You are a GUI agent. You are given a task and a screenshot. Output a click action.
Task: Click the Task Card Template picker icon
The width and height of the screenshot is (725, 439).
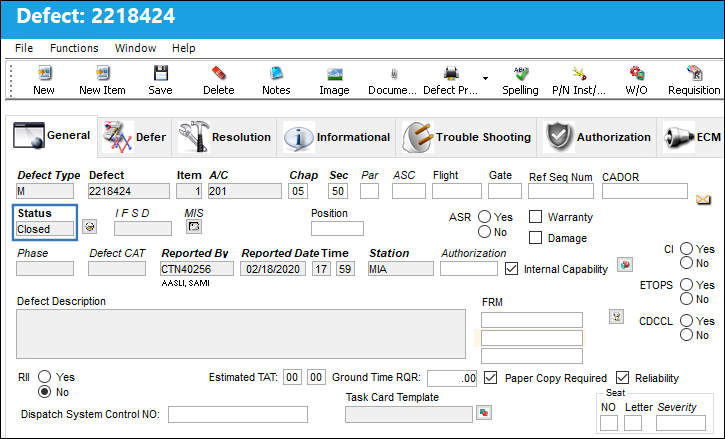[484, 413]
